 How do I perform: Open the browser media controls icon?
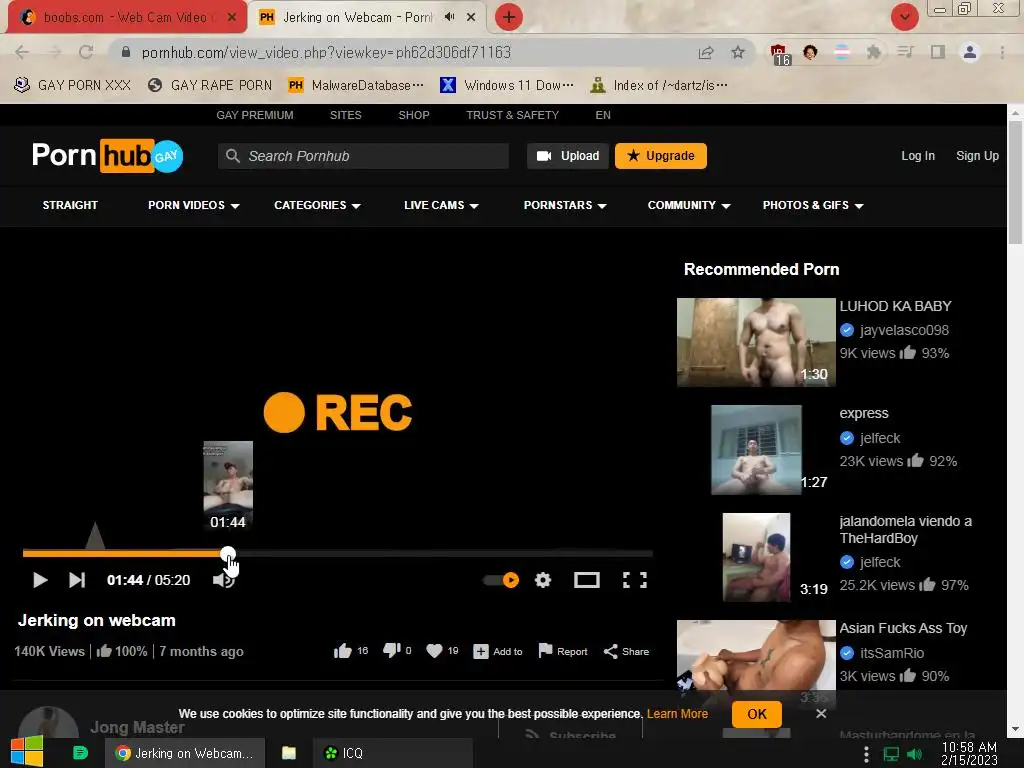point(906,52)
